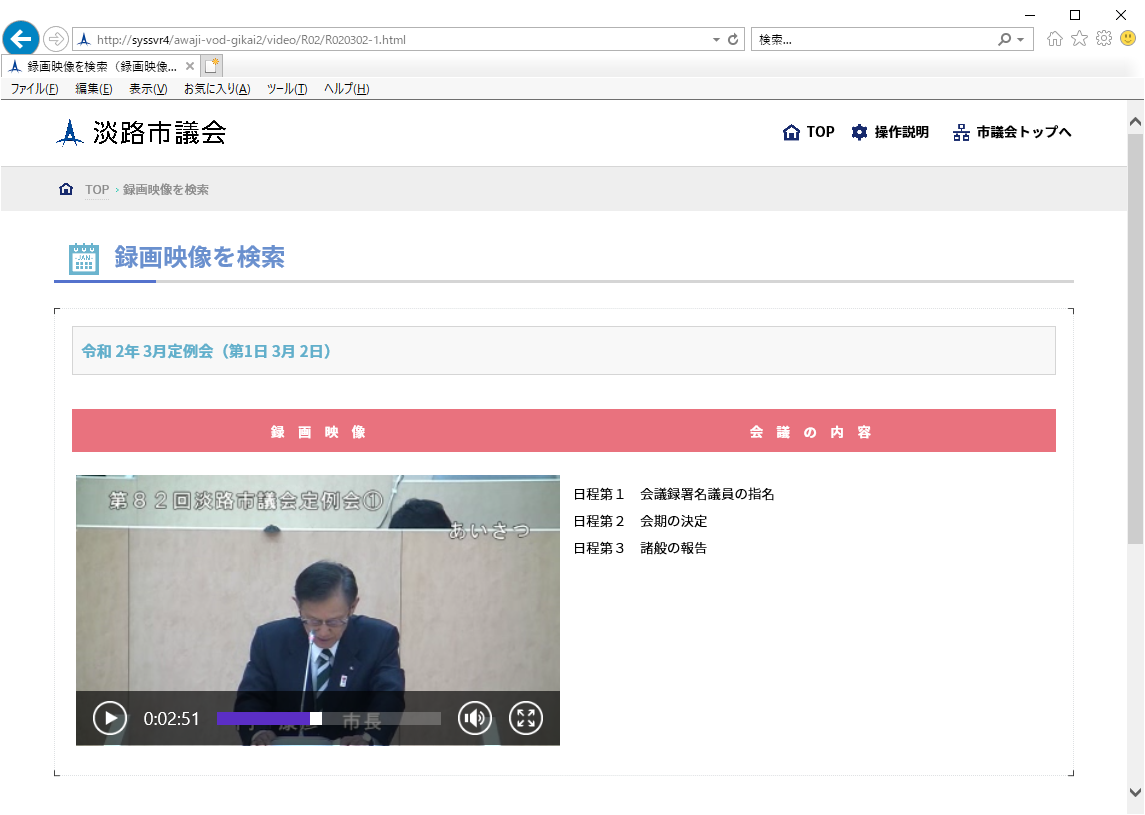The width and height of the screenshot is (1145, 815).
Task: Open the 操作説明 help link
Action: [890, 132]
